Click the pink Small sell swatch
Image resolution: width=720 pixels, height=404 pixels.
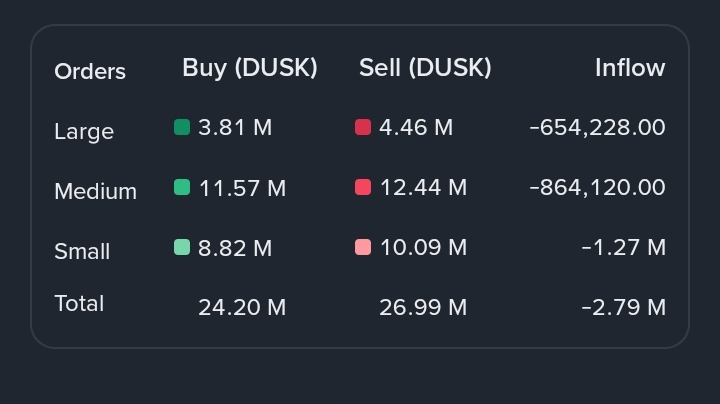(363, 247)
